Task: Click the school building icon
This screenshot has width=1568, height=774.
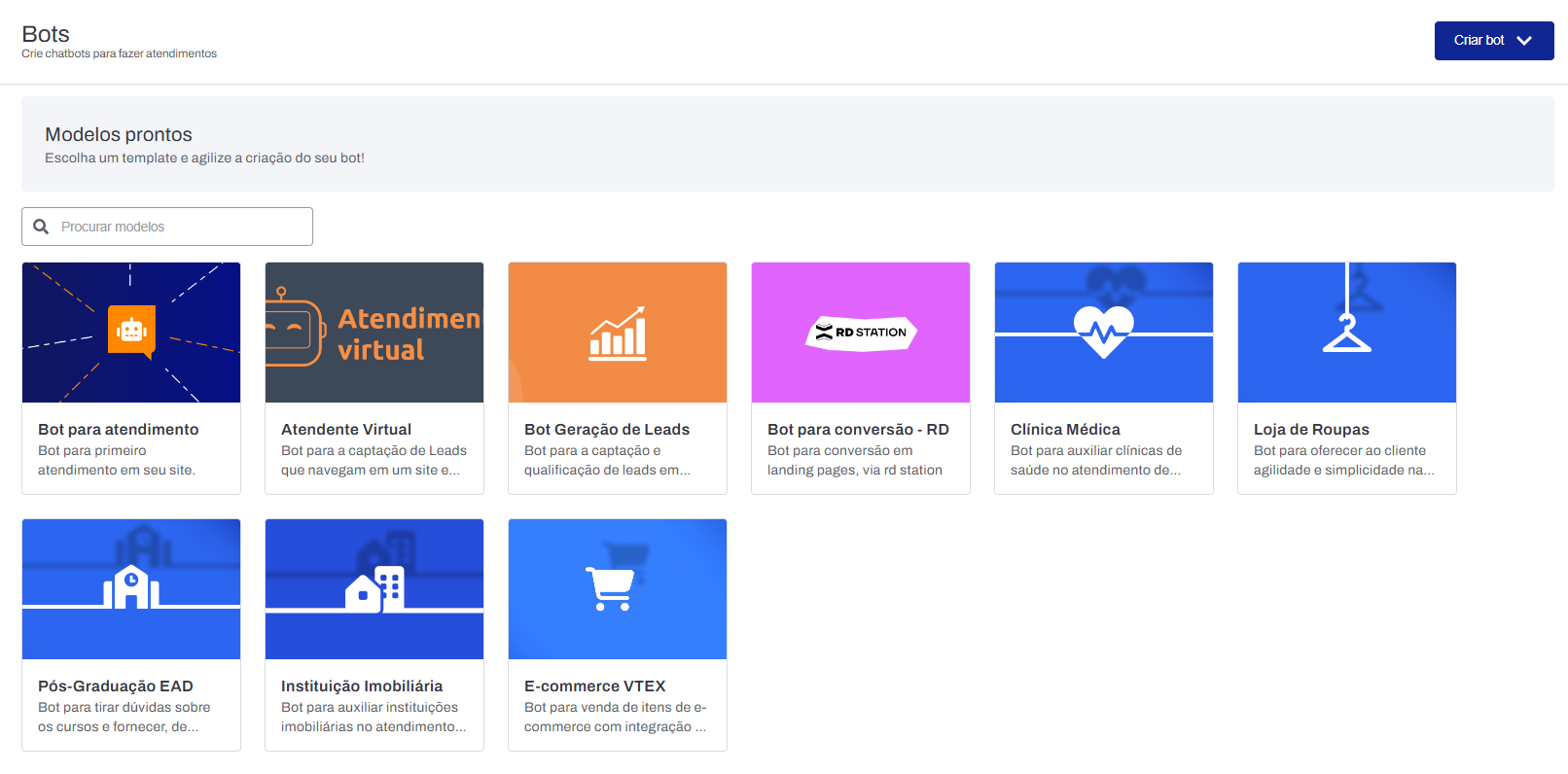Action: pos(131,588)
